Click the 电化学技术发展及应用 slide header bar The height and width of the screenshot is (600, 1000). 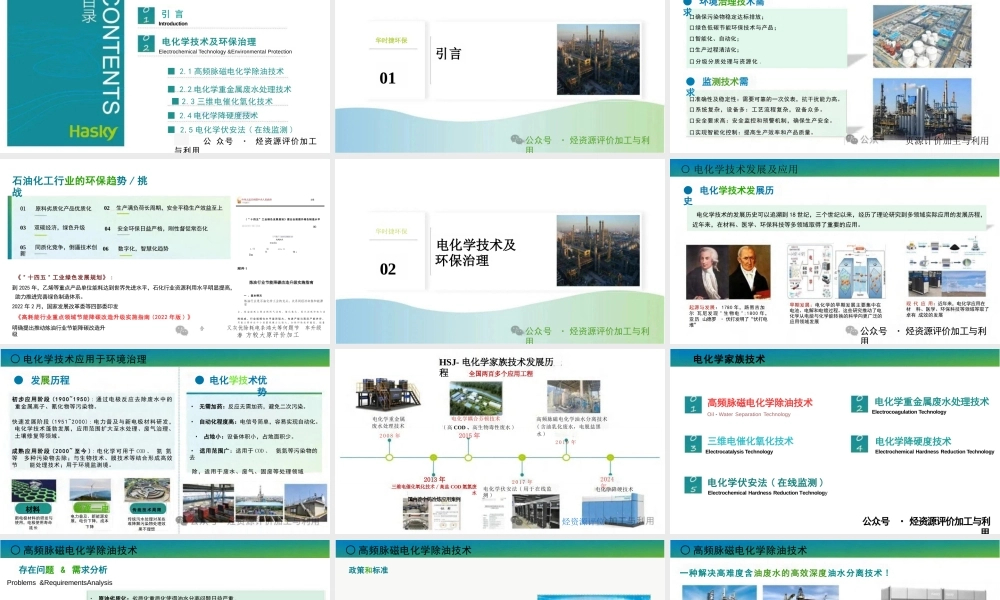[x=834, y=168]
